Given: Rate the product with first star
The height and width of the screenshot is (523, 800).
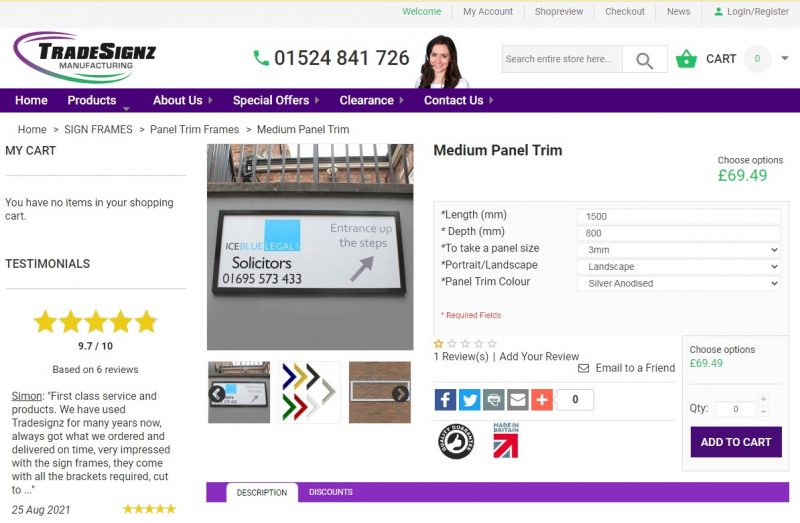Looking at the screenshot, I should pos(438,343).
